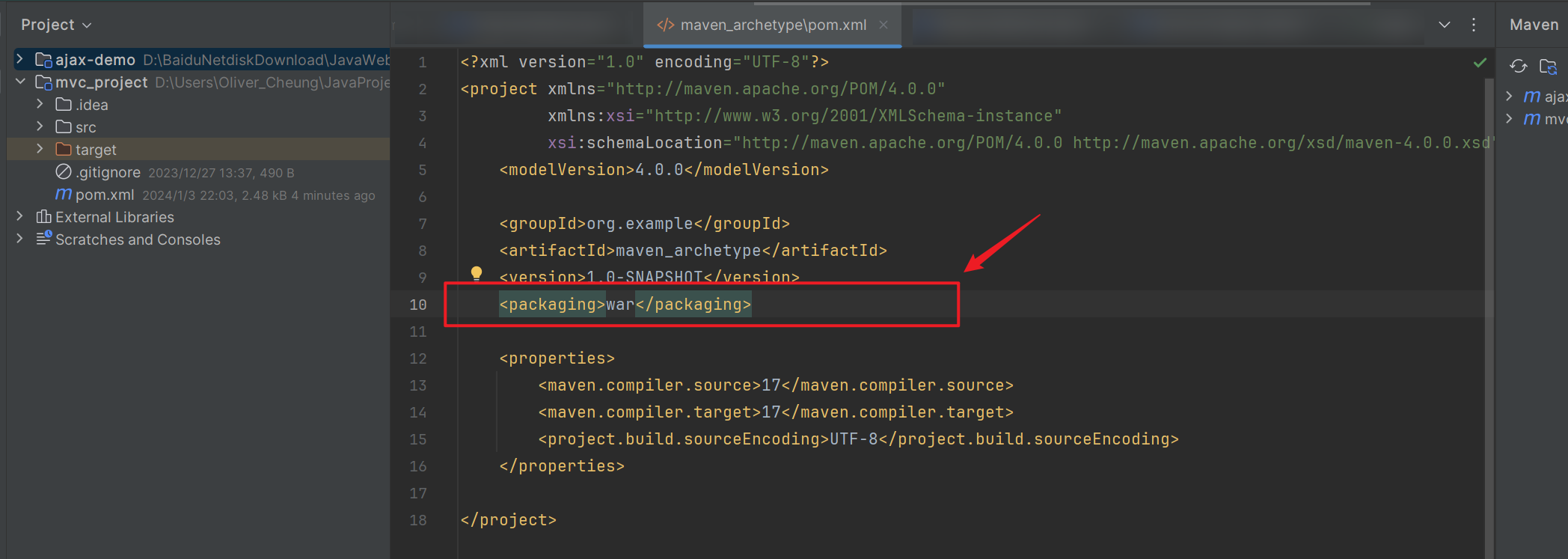1568x559 pixels.
Task: Place cursor on the packaging war line
Action: tap(625, 305)
